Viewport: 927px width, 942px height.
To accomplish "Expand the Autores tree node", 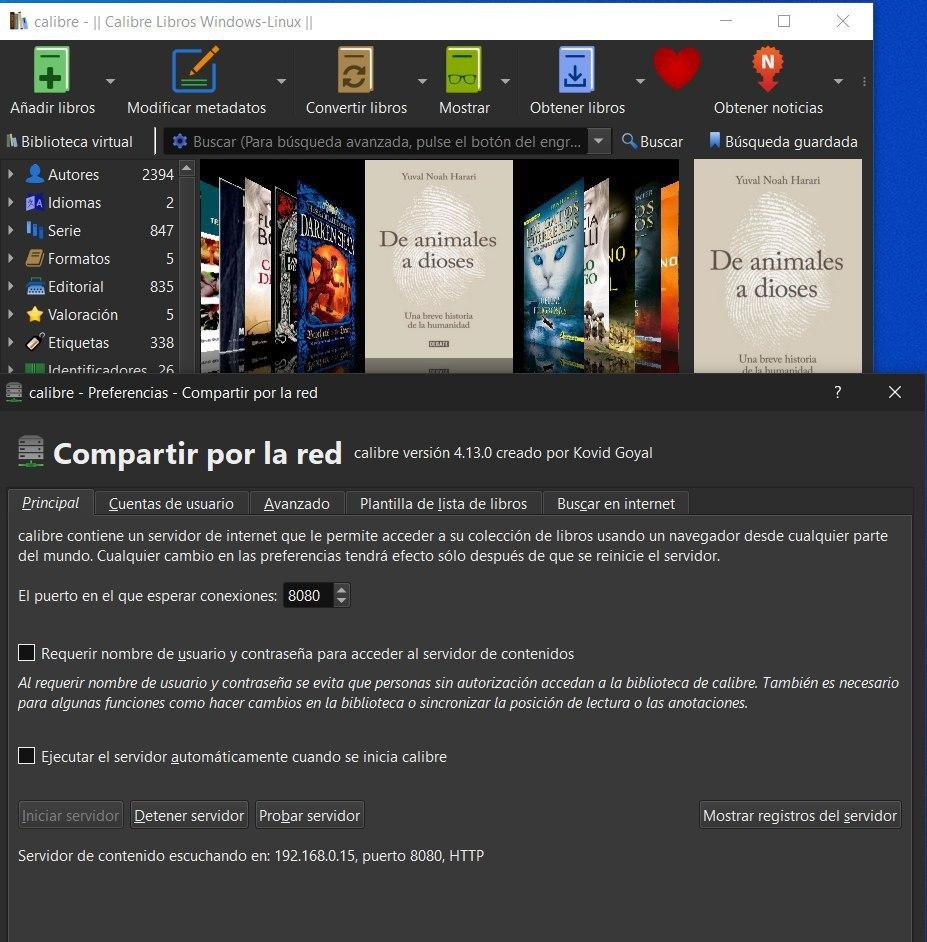I will (x=10, y=174).
